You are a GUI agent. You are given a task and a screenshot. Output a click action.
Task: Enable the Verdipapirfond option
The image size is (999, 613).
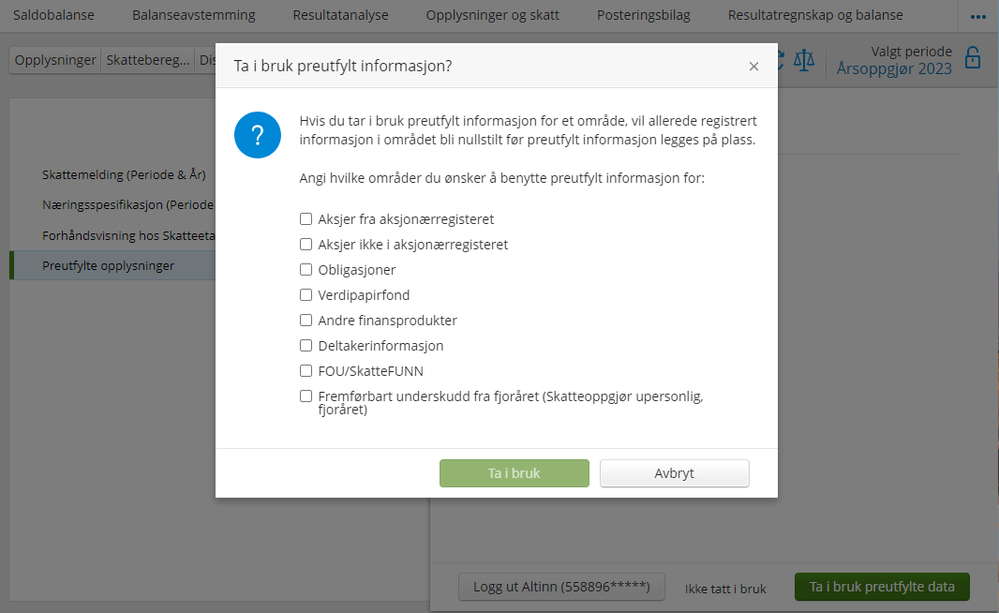tap(306, 295)
